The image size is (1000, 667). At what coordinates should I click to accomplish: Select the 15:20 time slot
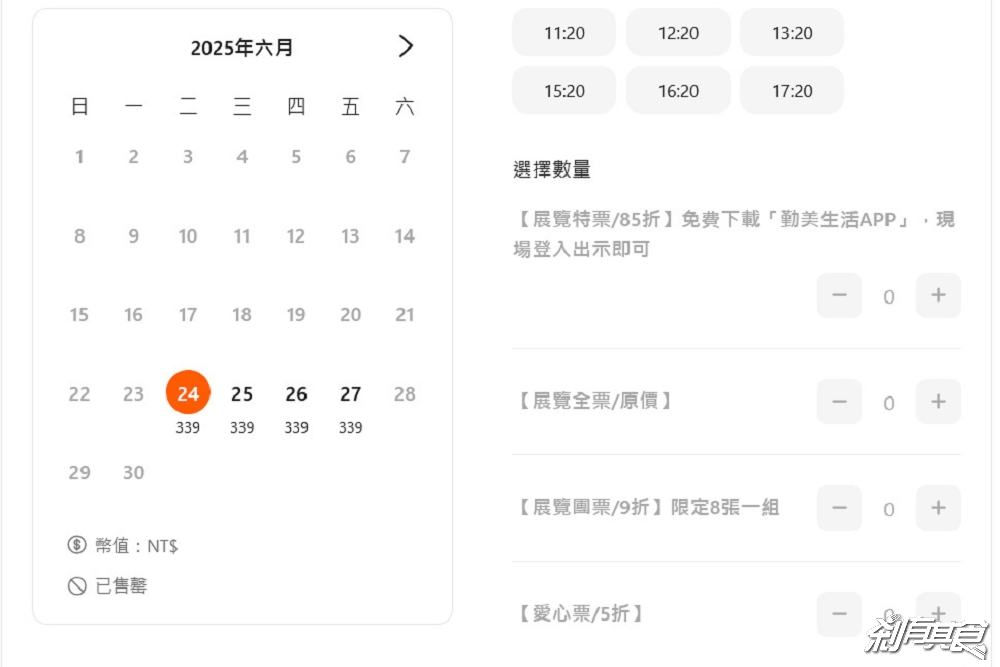pos(564,91)
